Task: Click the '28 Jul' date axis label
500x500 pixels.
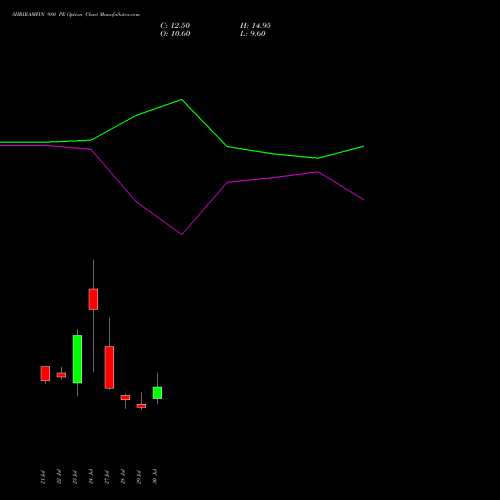Action: click(123, 477)
